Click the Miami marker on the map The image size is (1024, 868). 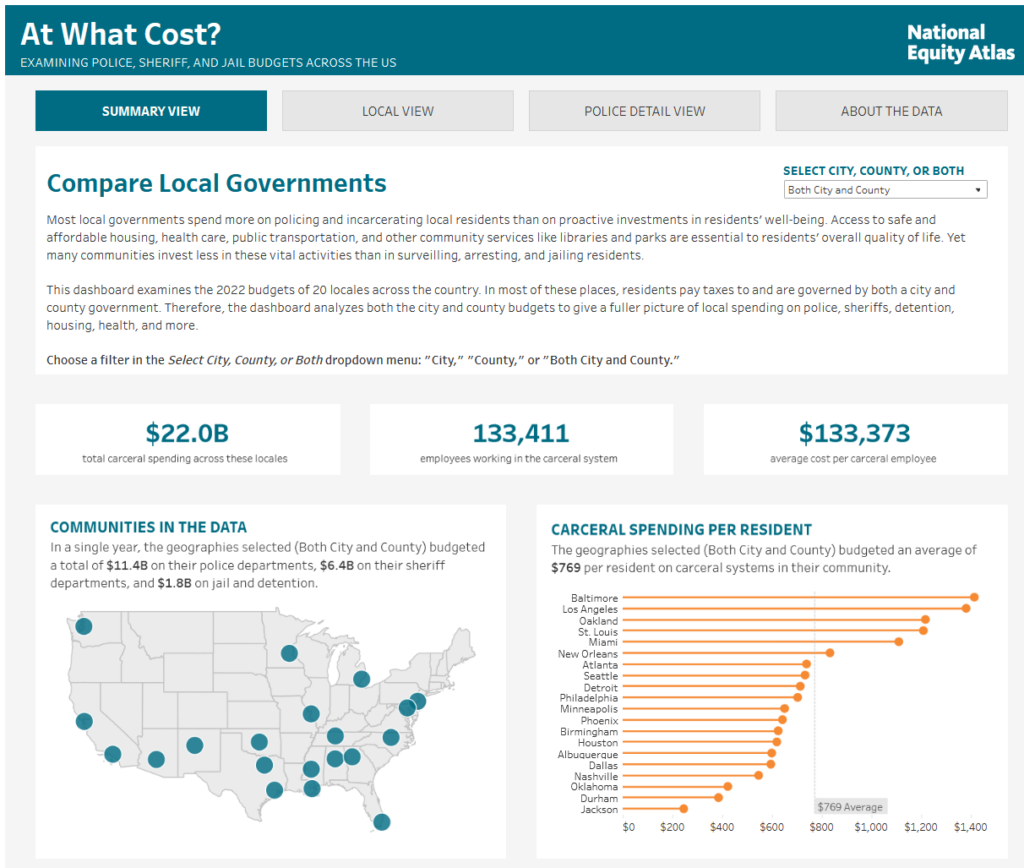coord(381,822)
